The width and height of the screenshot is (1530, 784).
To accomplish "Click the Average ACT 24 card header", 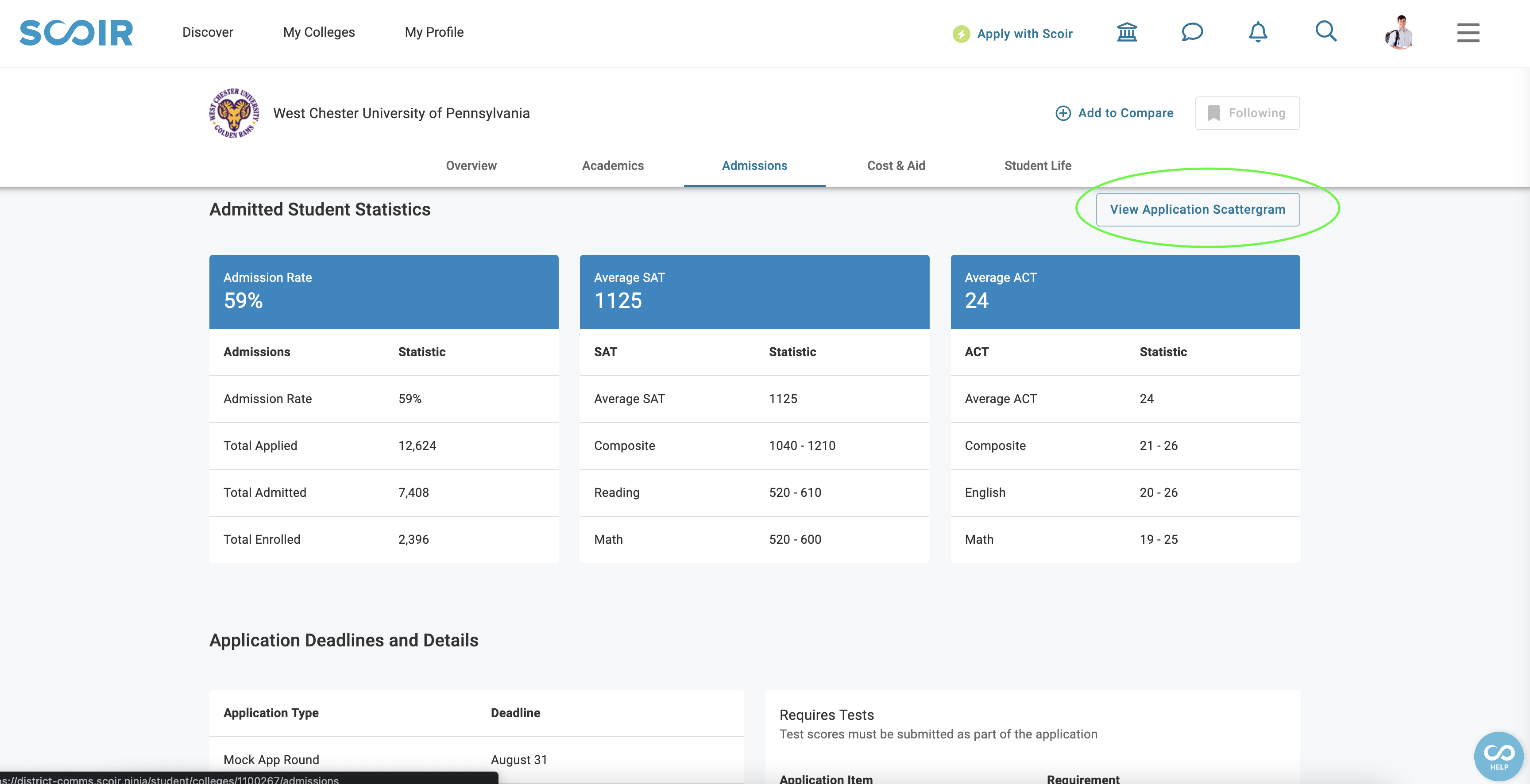I will tap(1125, 292).
